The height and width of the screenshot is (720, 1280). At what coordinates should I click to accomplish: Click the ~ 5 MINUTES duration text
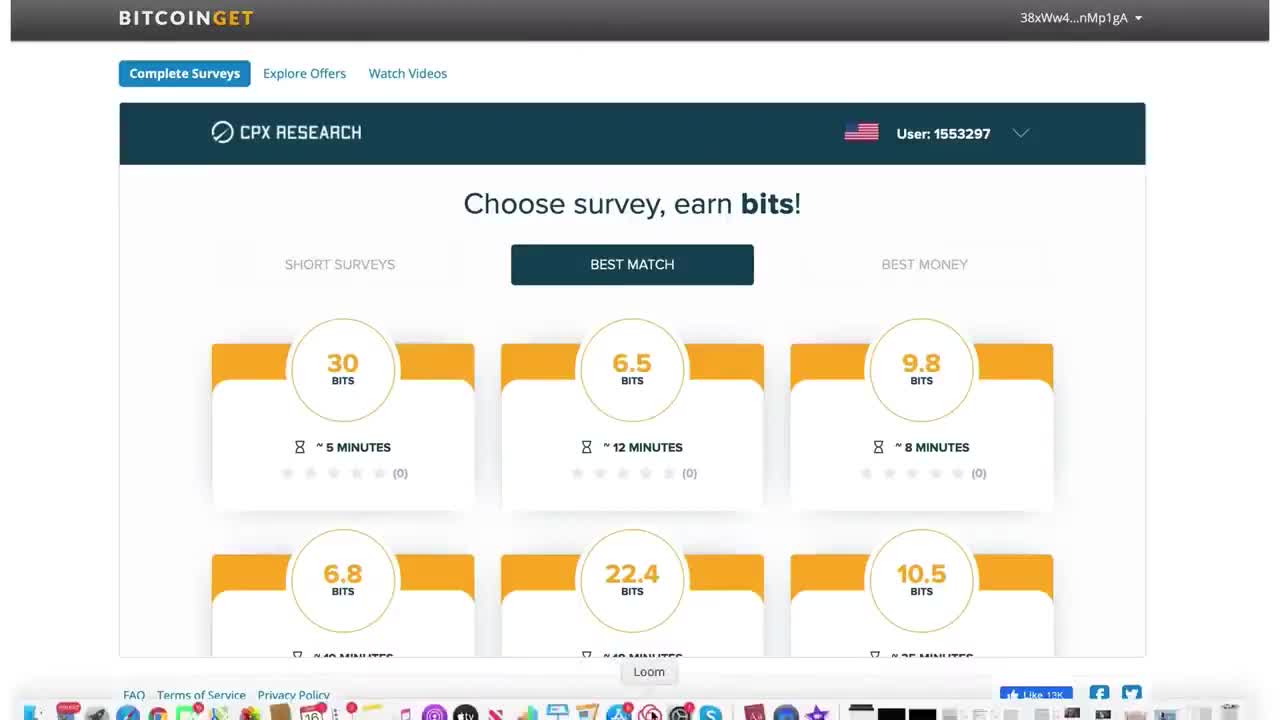[354, 447]
